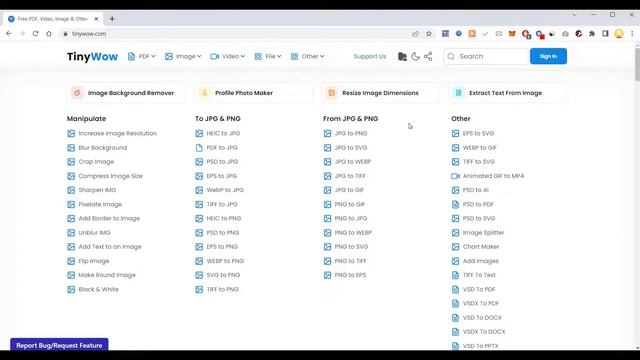
Task: Click the PDF to JPG file icon
Action: 199,148
